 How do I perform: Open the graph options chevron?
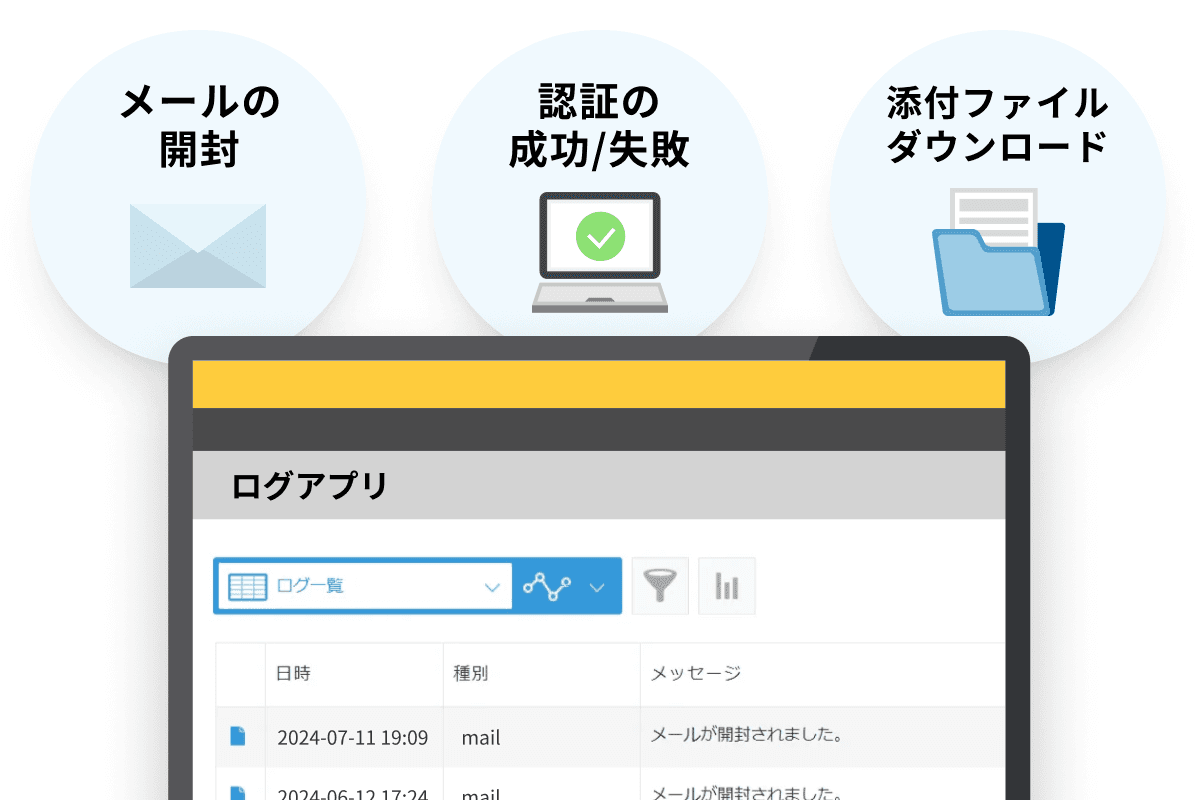point(596,586)
